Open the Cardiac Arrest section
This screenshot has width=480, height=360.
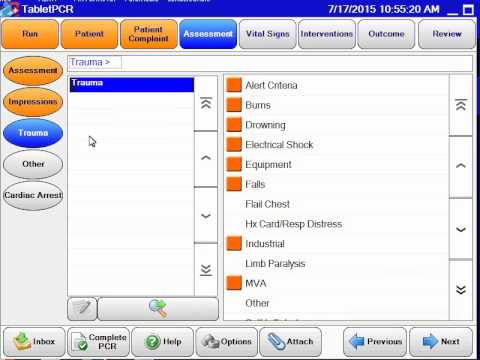pyautogui.click(x=33, y=195)
